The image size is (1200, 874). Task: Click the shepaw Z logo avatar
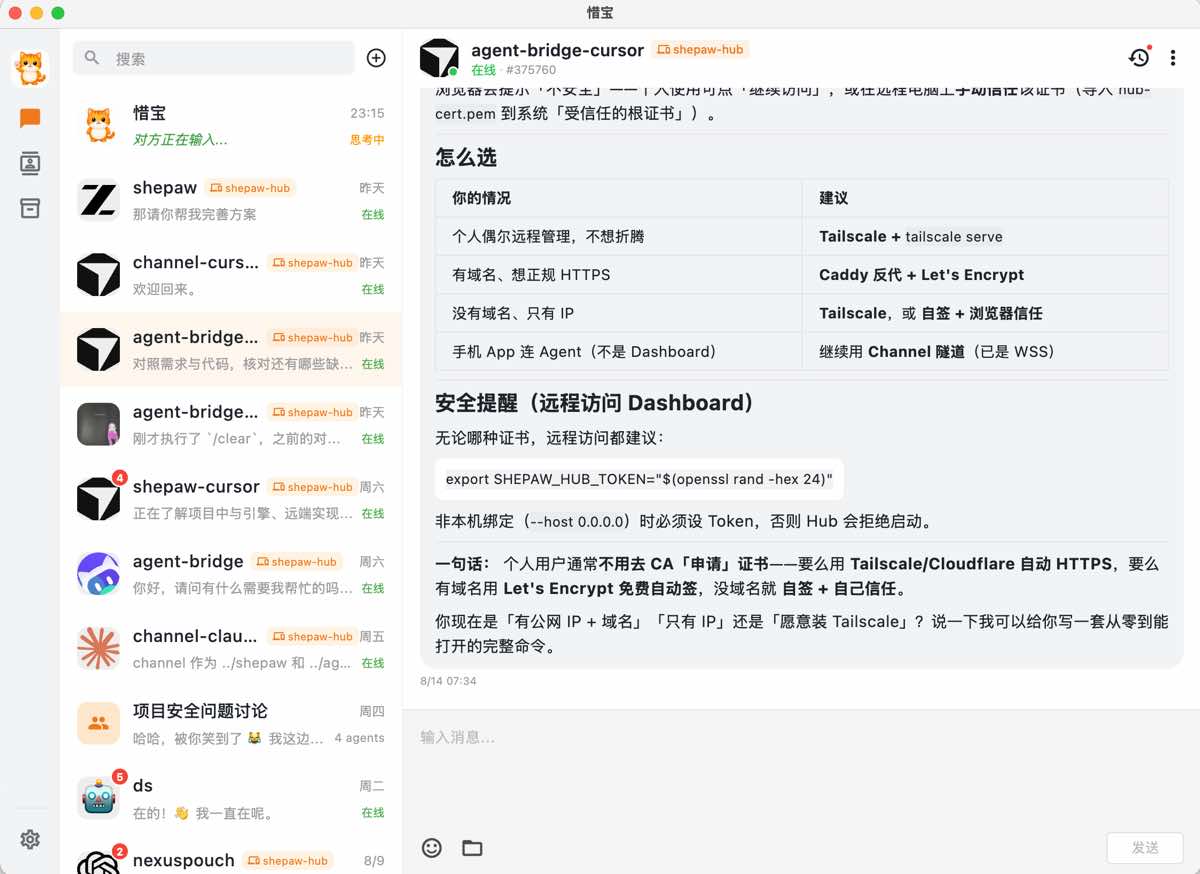pos(99,200)
